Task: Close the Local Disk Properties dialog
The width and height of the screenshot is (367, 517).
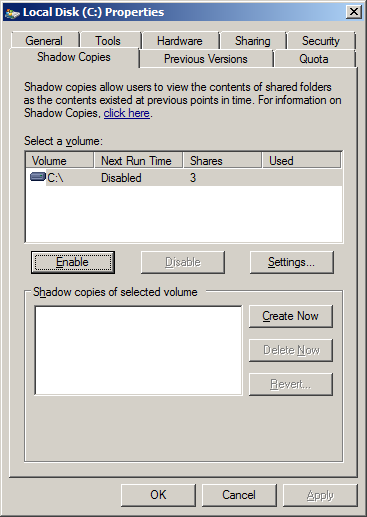Action: [354, 12]
